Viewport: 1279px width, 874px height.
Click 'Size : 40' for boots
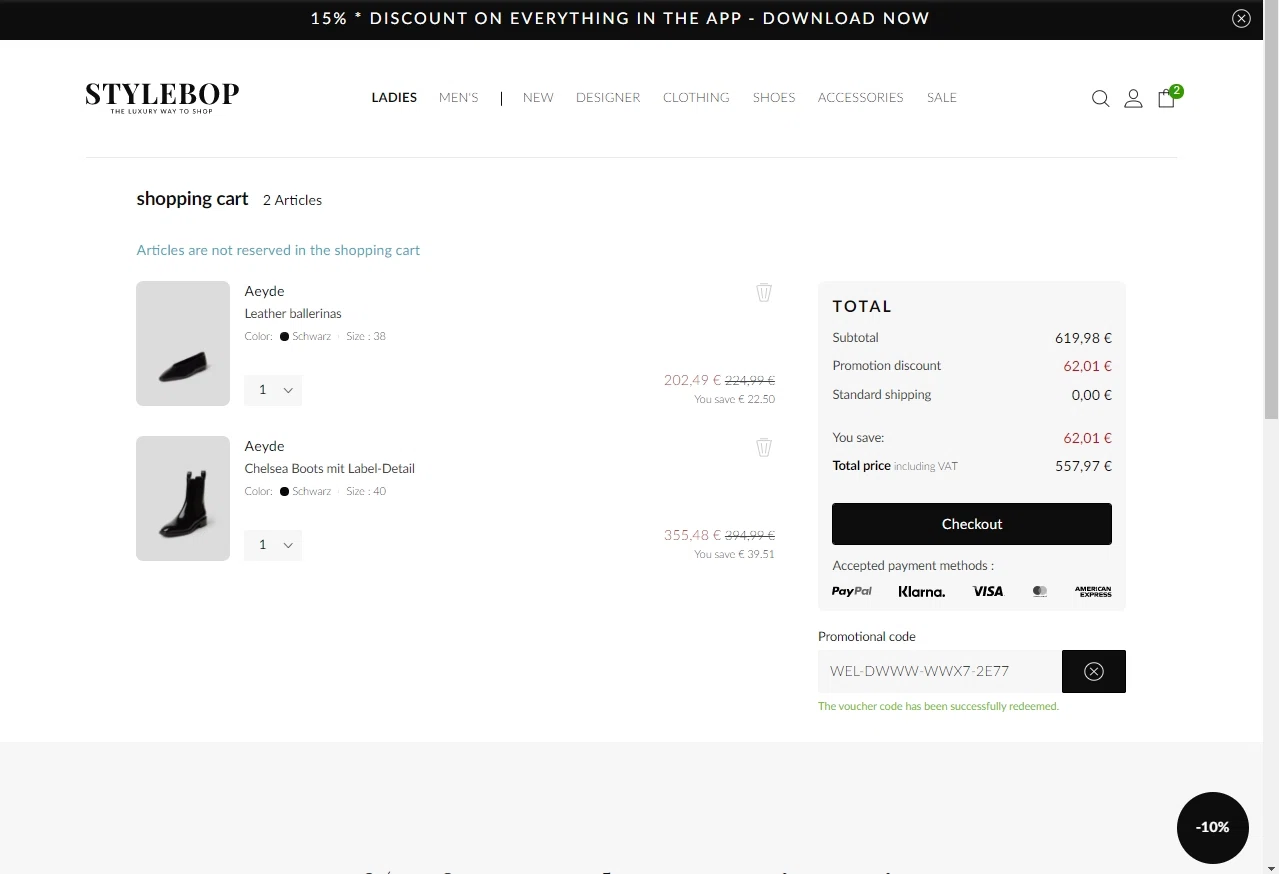click(366, 491)
